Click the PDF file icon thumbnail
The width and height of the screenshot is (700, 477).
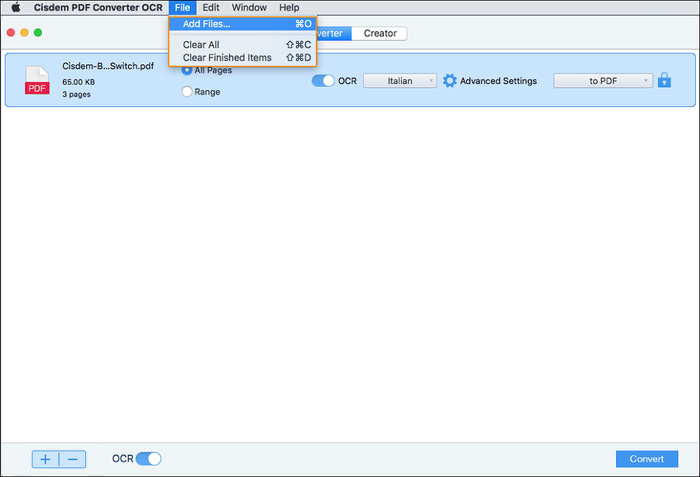(x=37, y=81)
